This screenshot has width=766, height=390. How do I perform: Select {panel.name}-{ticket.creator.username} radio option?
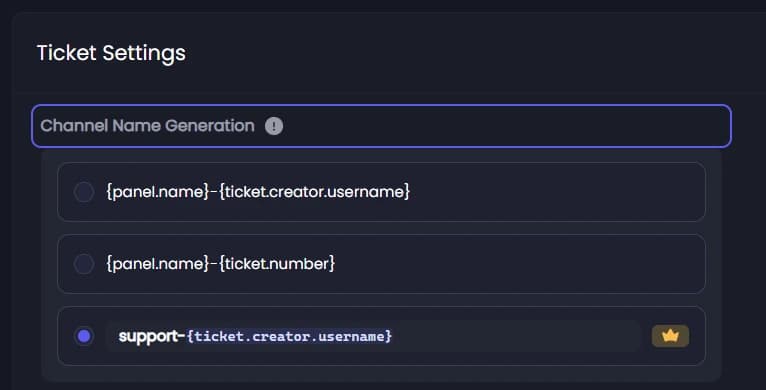[x=84, y=192]
